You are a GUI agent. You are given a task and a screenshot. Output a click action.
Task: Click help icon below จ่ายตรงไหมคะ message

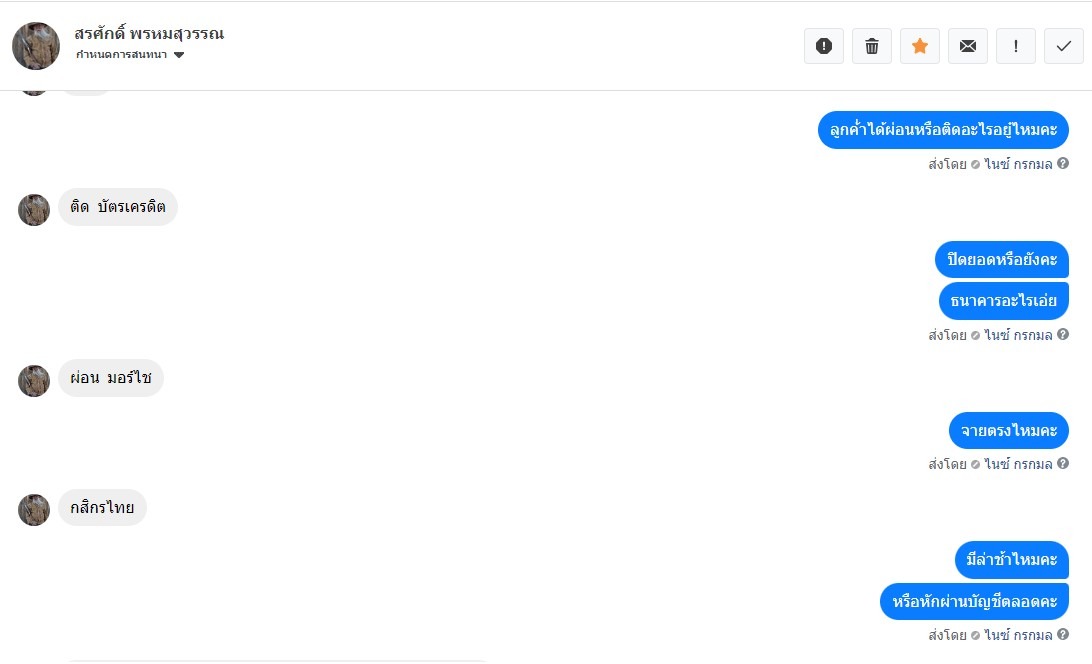(x=1063, y=464)
